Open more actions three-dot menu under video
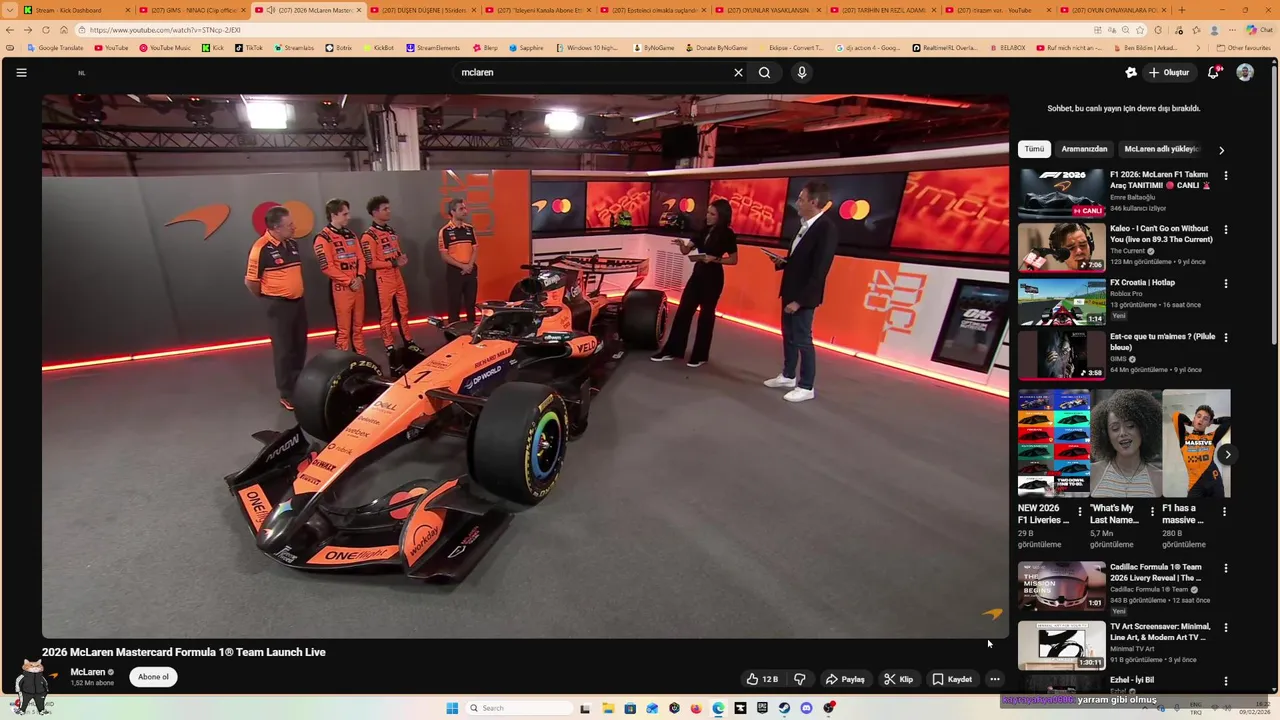The width and height of the screenshot is (1280, 720). pyautogui.click(x=994, y=679)
